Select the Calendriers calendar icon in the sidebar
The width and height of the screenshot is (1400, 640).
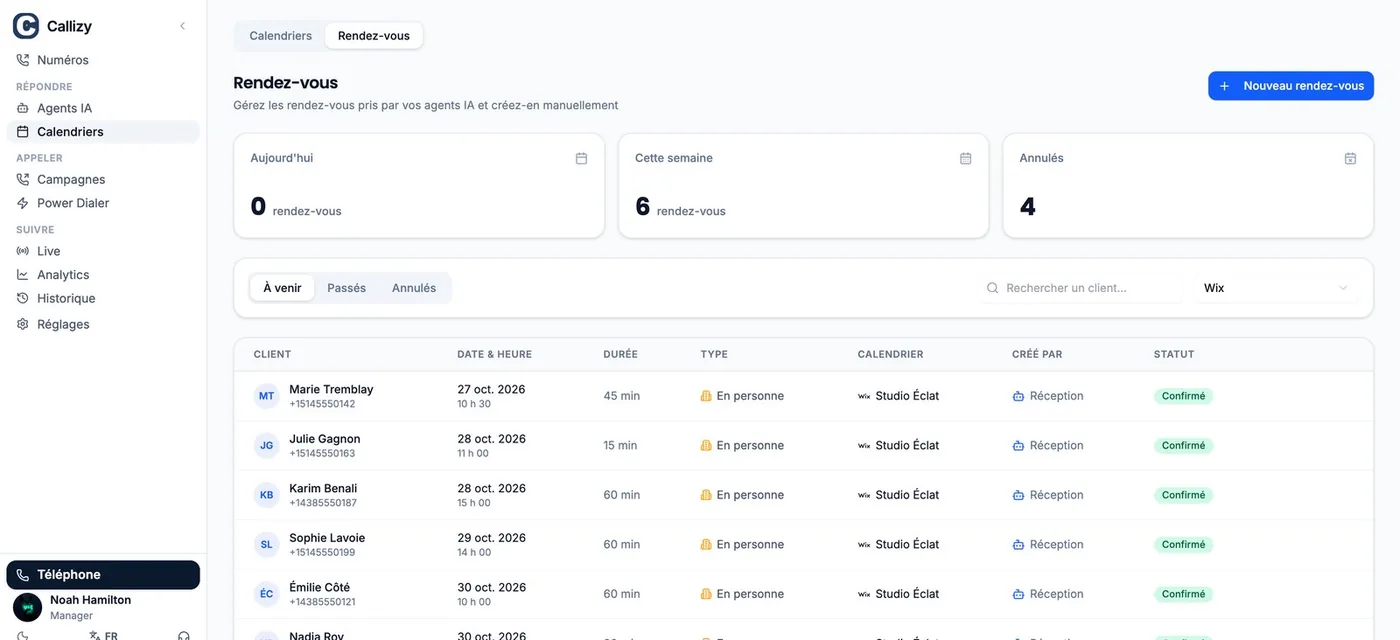click(23, 132)
